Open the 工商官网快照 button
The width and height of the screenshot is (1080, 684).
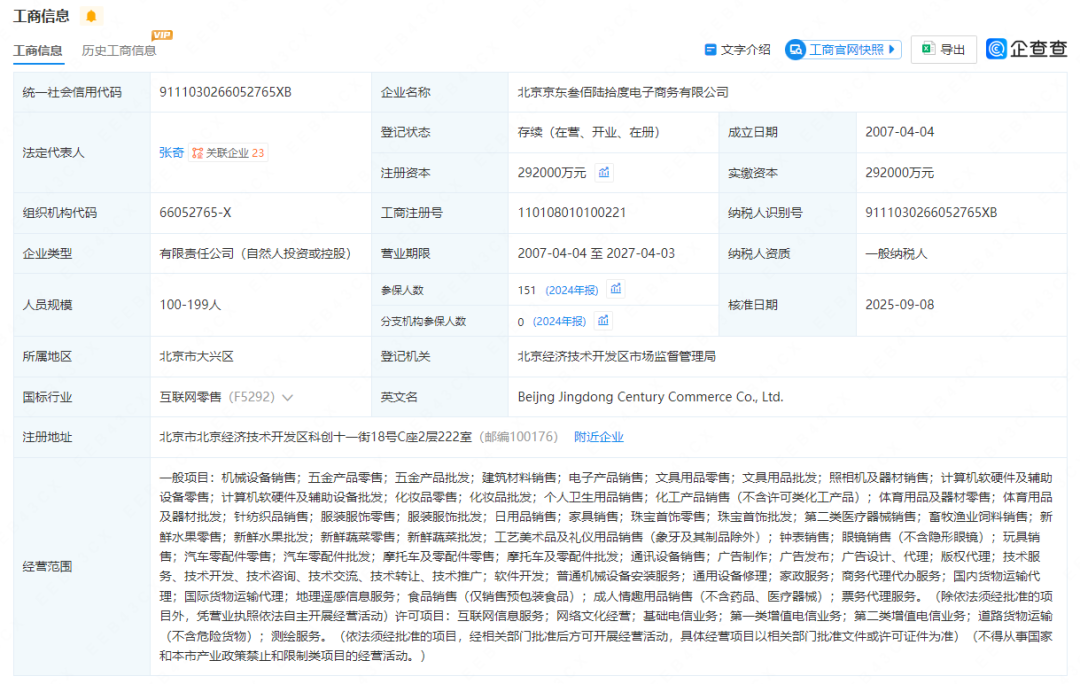(x=844, y=50)
